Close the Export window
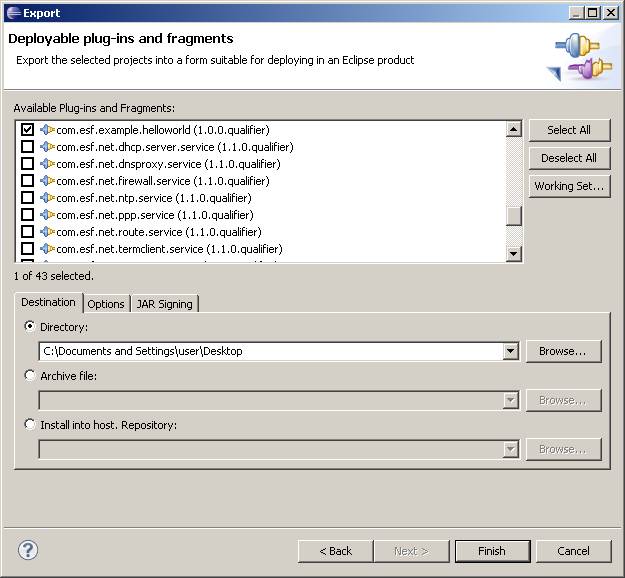This screenshot has width=625, height=578. (611, 13)
